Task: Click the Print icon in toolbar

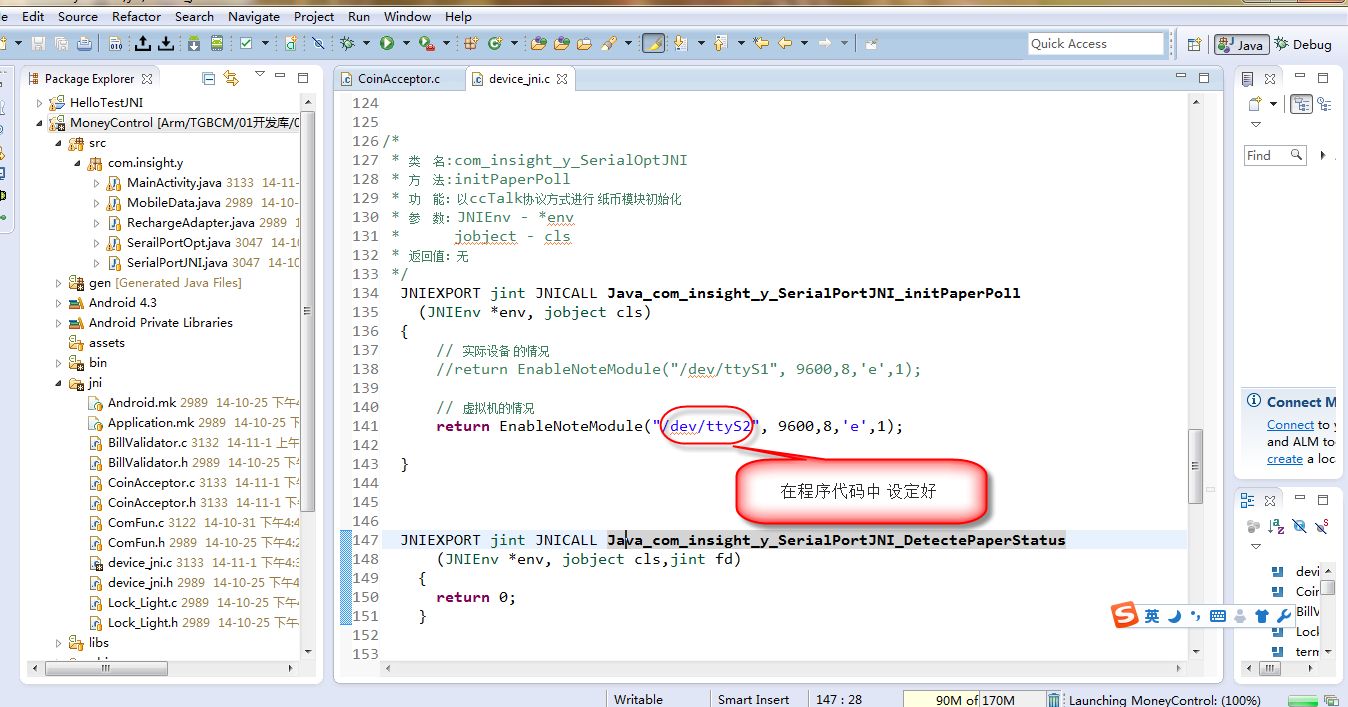Action: click(x=85, y=43)
